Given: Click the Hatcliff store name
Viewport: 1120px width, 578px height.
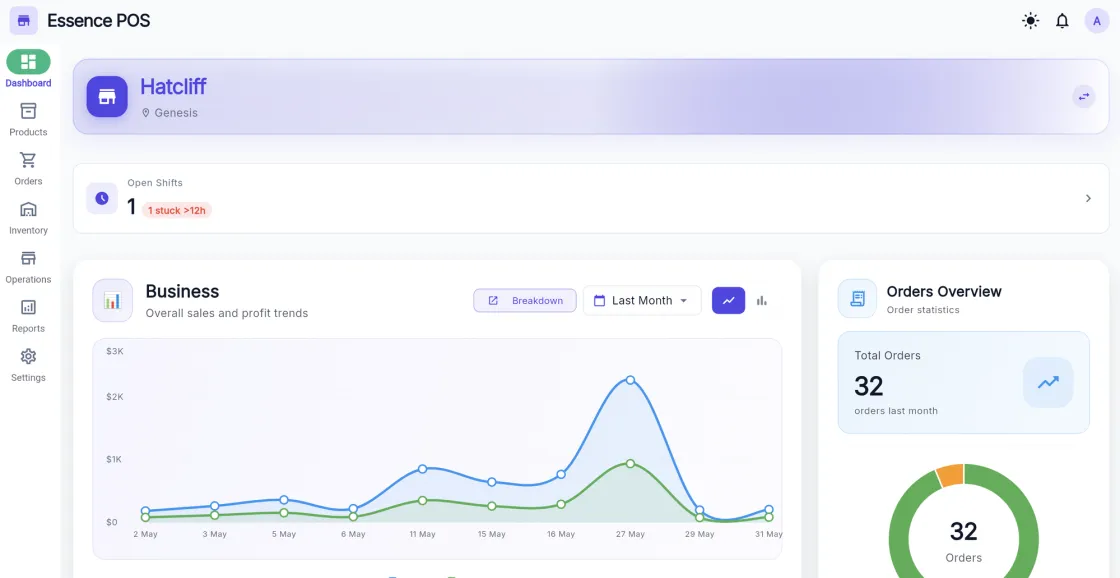Looking at the screenshot, I should [x=173, y=86].
